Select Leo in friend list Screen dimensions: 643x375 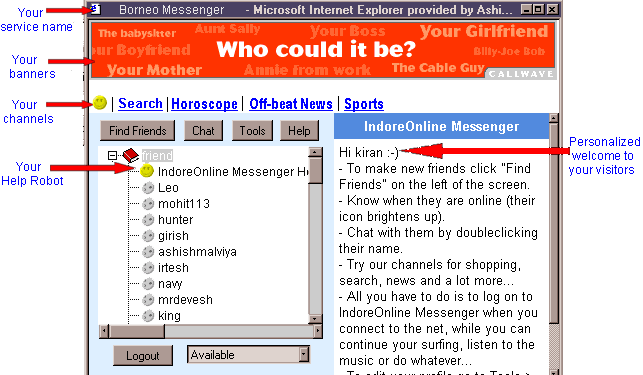168,188
